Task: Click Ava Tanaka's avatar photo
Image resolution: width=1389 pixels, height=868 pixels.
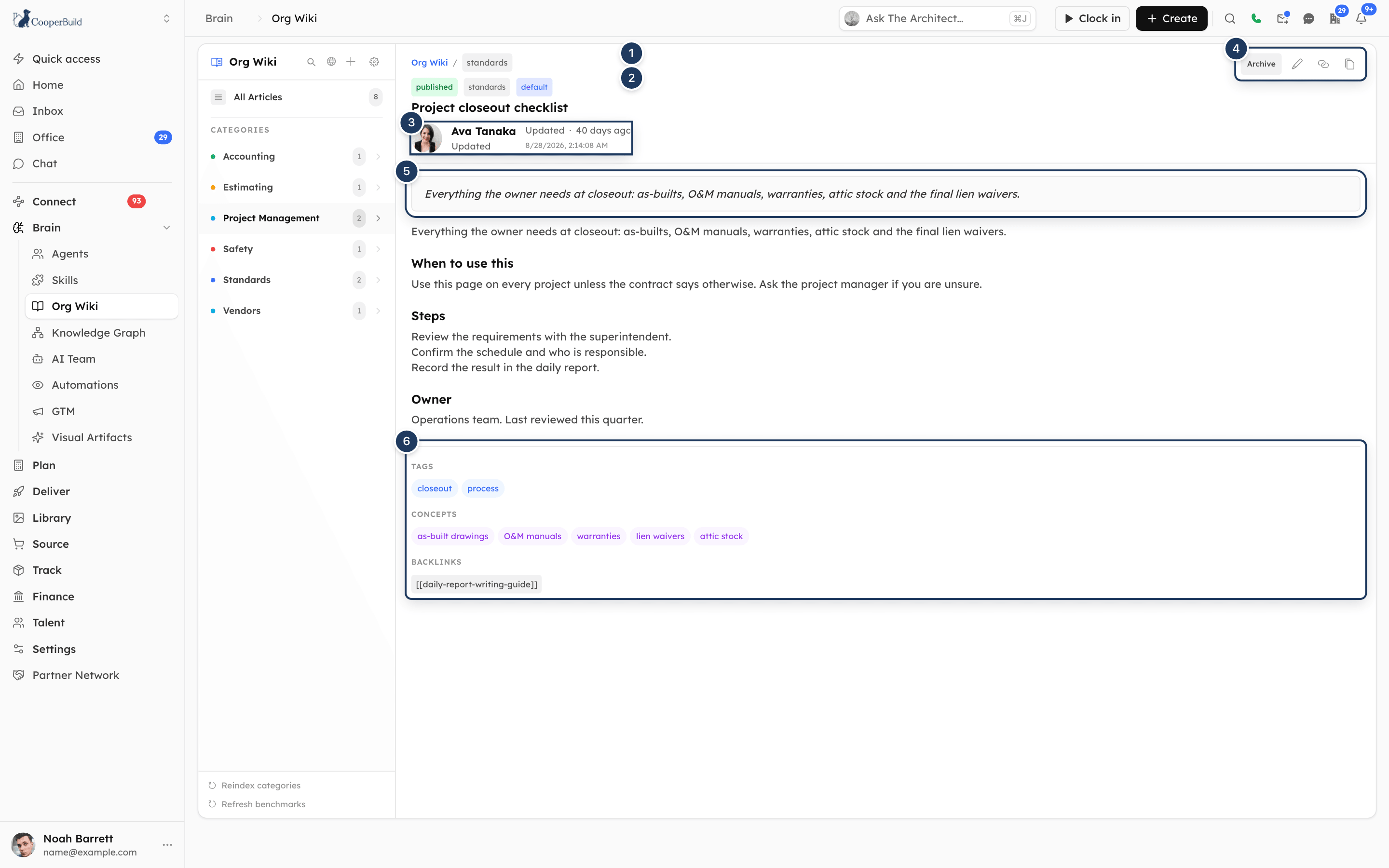Action: click(x=428, y=138)
